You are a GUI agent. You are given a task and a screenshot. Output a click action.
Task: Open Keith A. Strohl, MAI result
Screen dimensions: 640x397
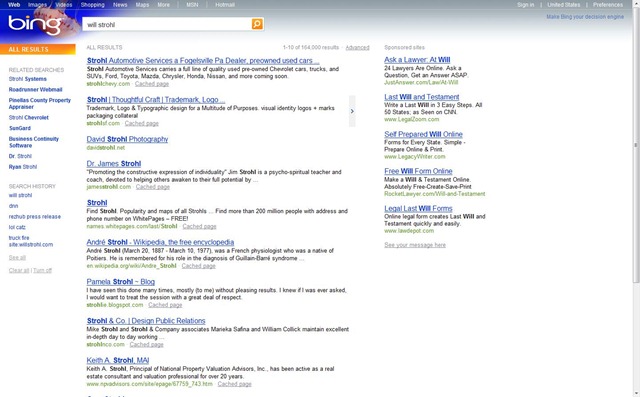coord(118,360)
